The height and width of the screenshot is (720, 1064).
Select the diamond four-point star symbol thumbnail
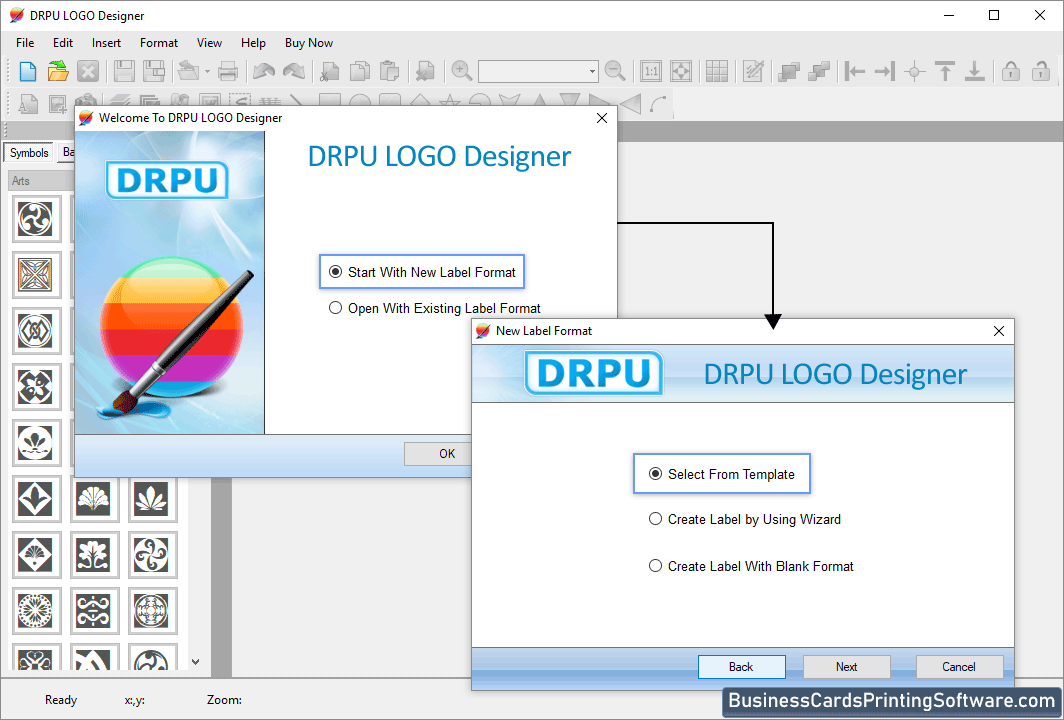pyautogui.click(x=35, y=499)
